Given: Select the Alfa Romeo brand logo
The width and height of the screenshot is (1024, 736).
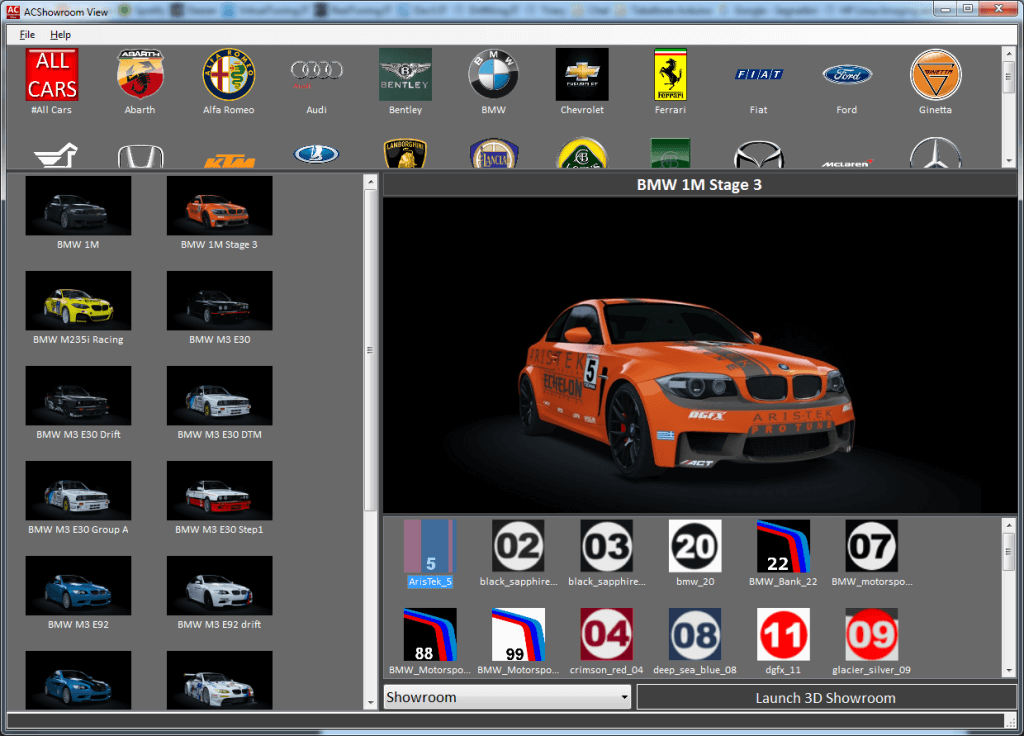Looking at the screenshot, I should click(229, 74).
